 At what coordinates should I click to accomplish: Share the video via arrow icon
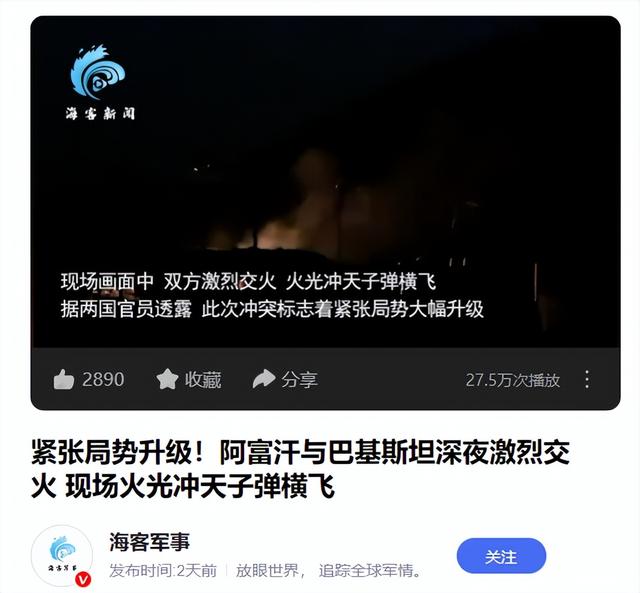264,379
